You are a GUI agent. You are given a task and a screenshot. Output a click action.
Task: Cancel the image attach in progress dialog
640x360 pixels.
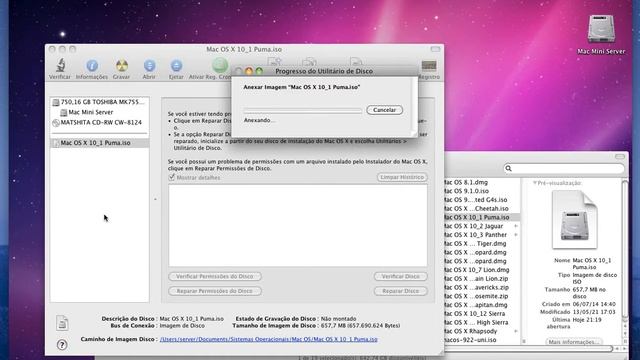384,110
